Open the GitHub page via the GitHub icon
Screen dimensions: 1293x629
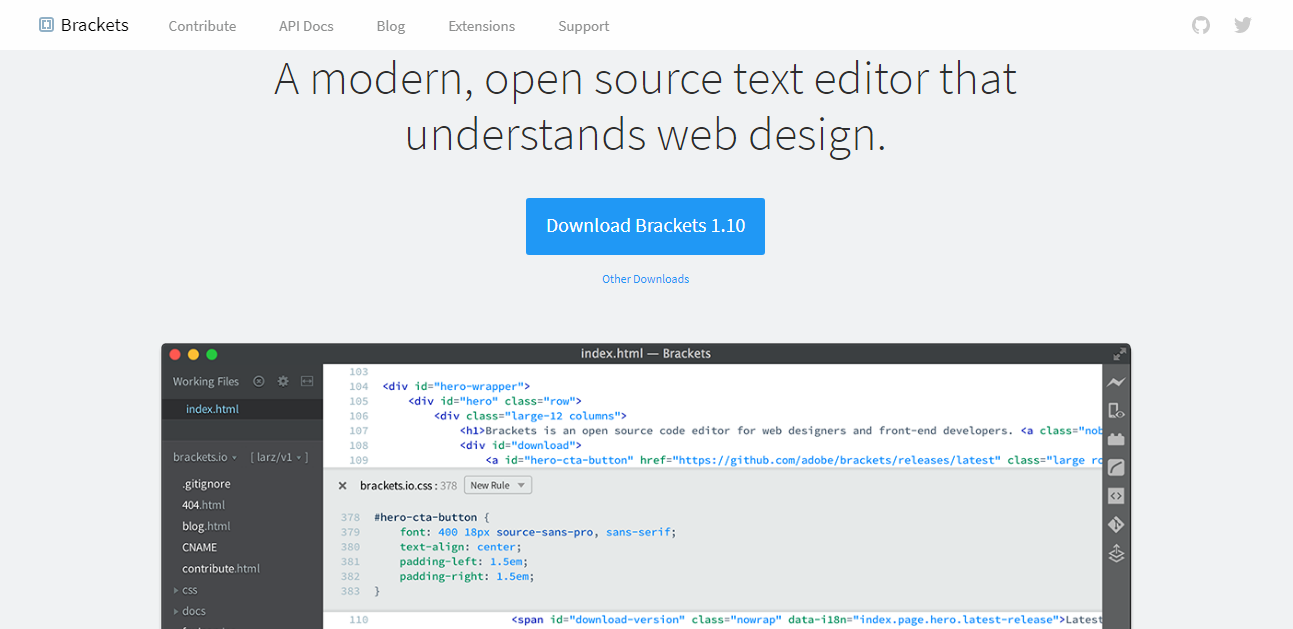click(x=1200, y=25)
